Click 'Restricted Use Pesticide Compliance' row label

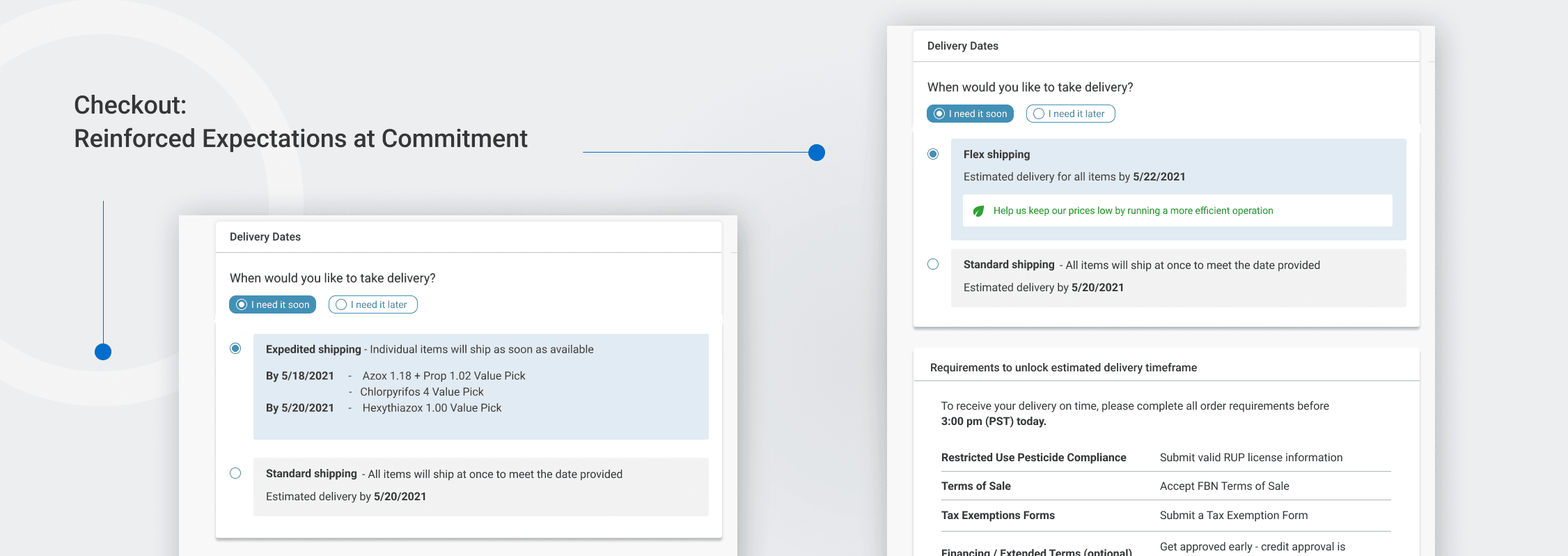coord(1033,457)
